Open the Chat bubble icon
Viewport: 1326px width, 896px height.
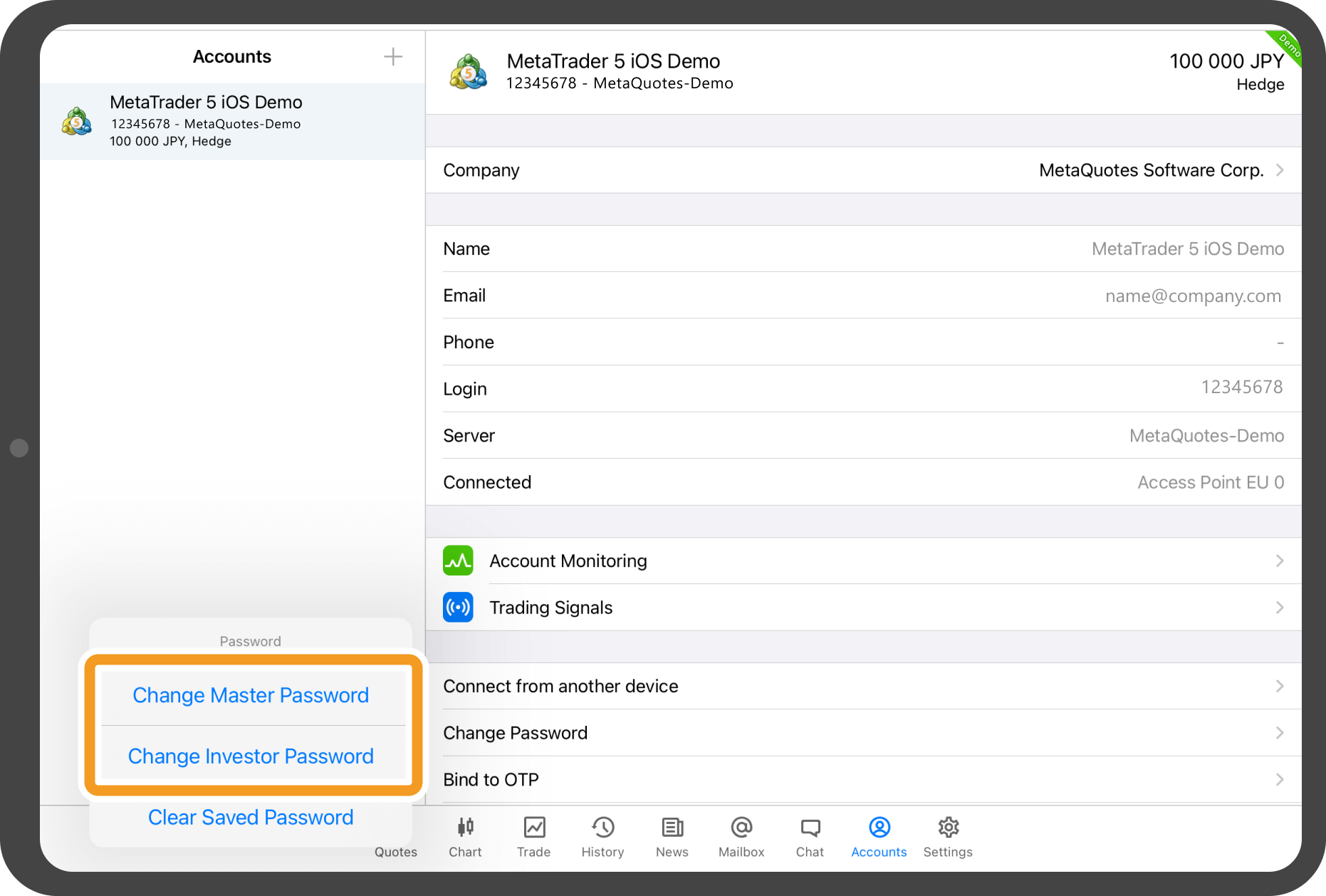point(810,828)
